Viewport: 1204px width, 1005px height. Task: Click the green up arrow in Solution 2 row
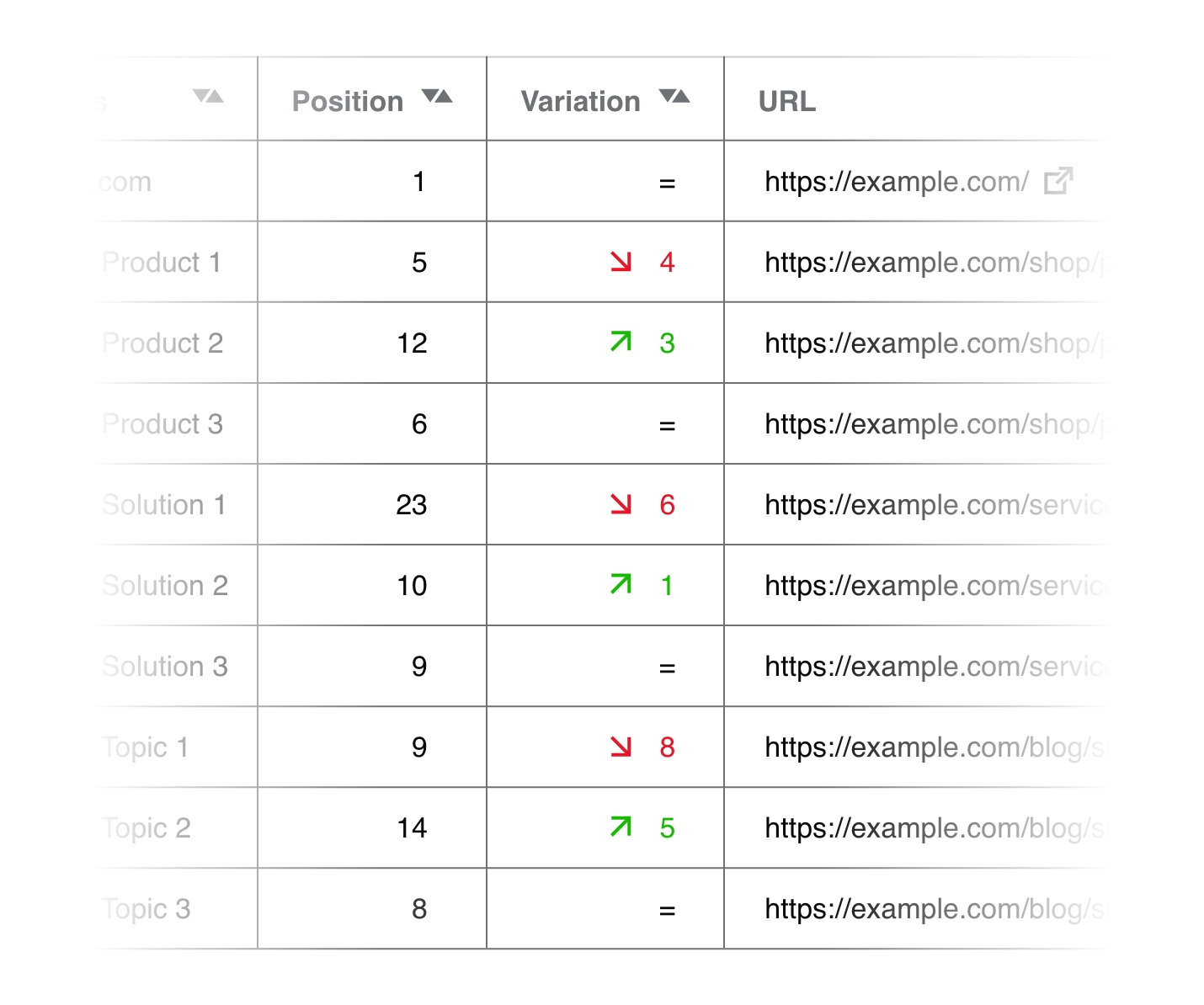tap(621, 584)
